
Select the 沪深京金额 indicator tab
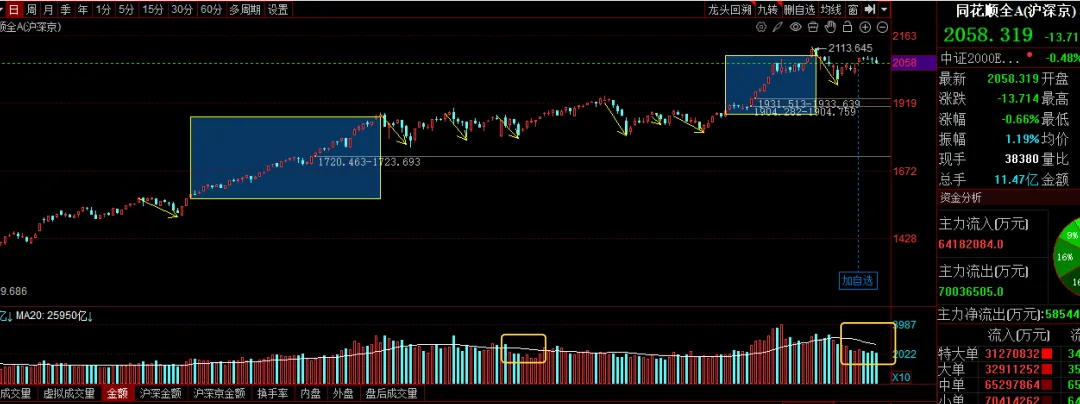click(x=219, y=394)
